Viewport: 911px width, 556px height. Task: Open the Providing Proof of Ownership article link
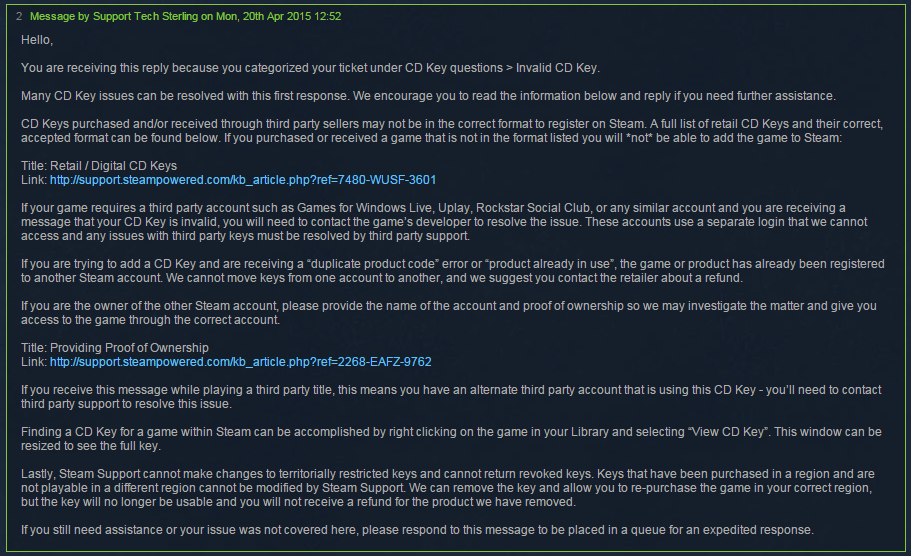click(x=241, y=362)
